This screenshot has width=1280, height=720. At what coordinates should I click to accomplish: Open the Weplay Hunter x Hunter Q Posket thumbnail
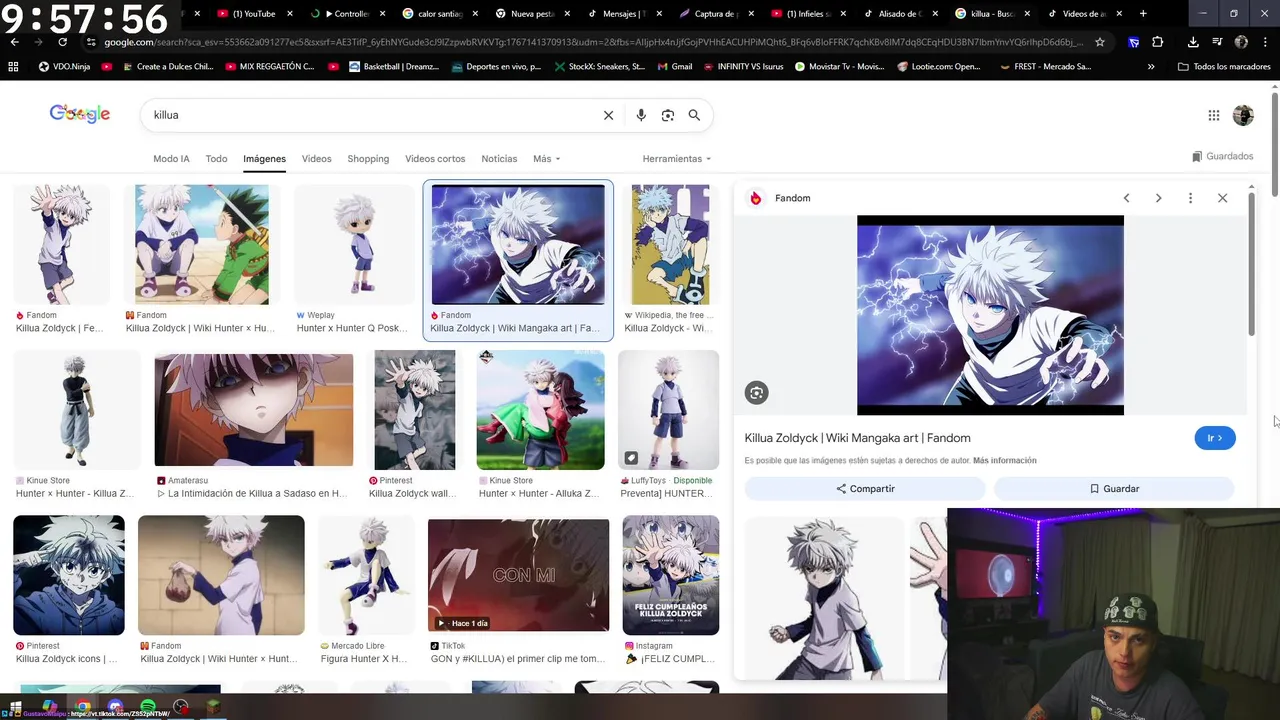pyautogui.click(x=354, y=245)
